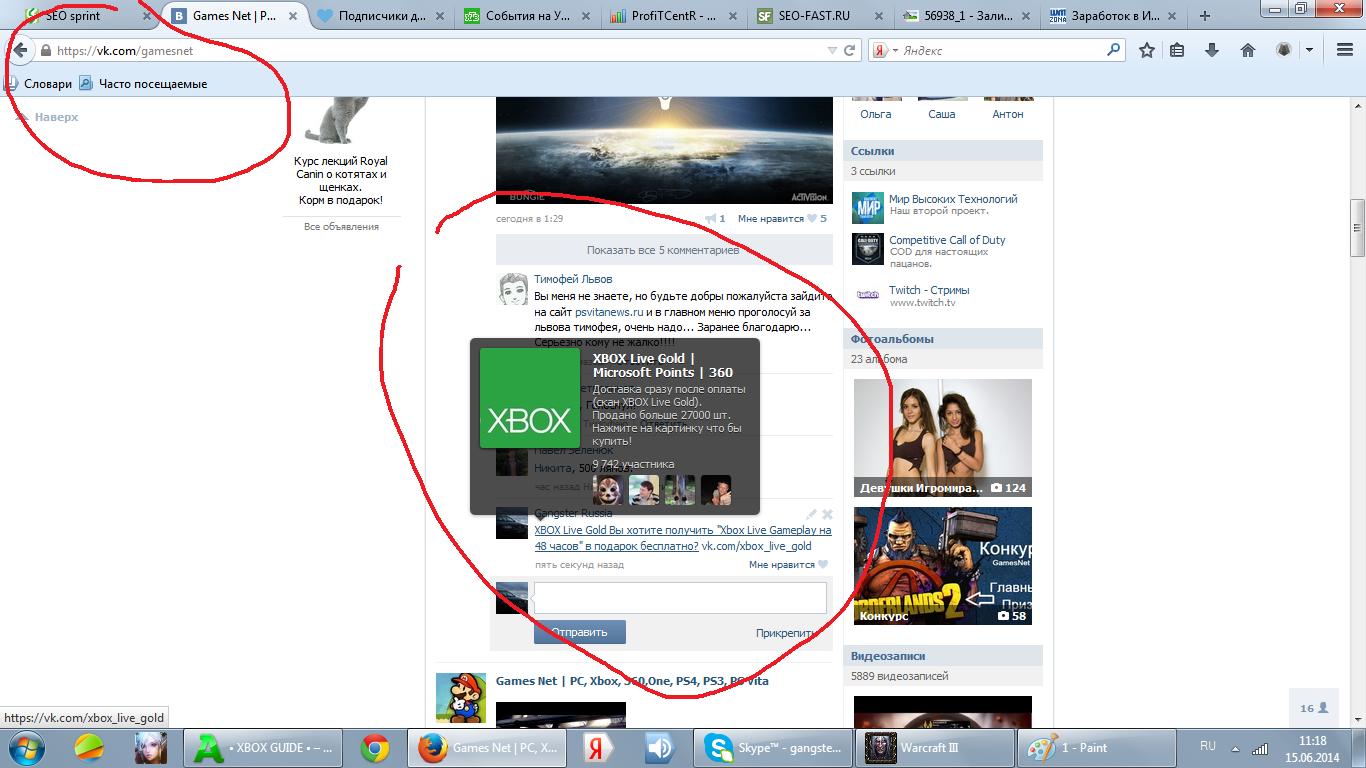Click into the comment text field
The image size is (1366, 768).
pos(680,598)
